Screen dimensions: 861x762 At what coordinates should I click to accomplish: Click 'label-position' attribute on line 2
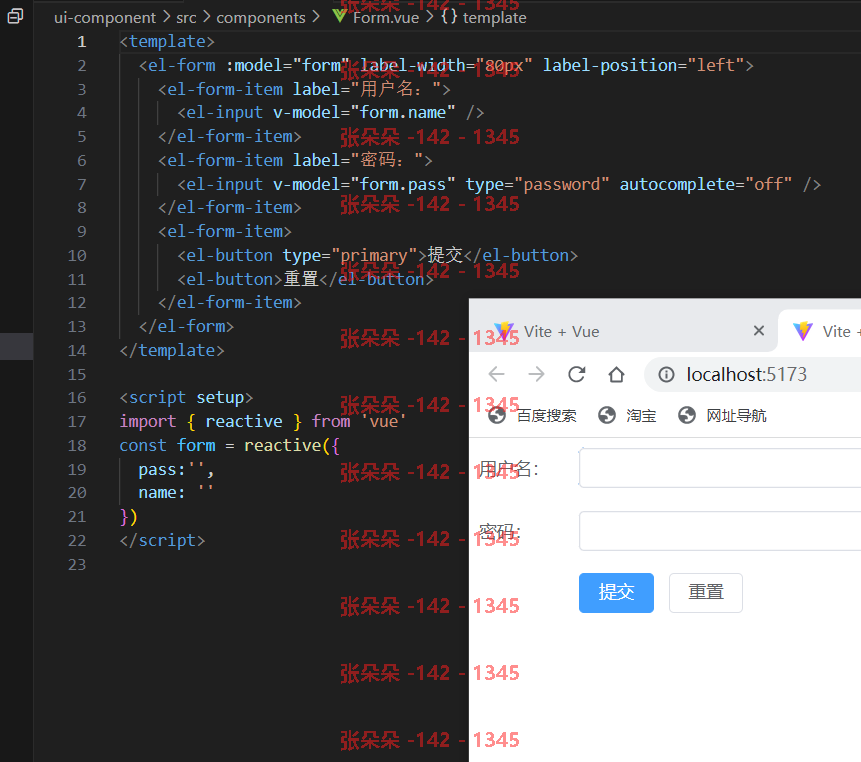point(610,65)
